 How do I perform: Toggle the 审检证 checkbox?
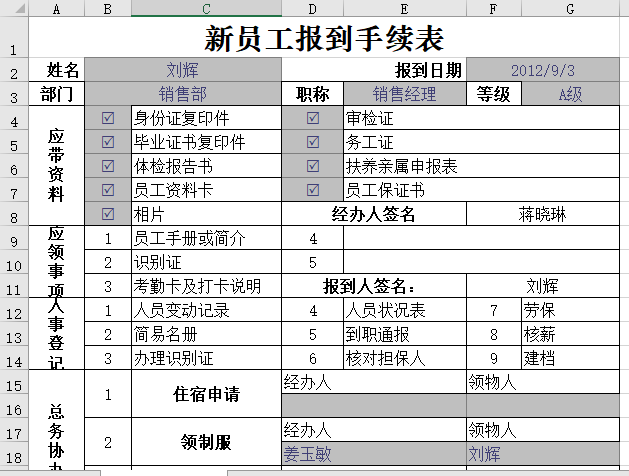[313, 118]
